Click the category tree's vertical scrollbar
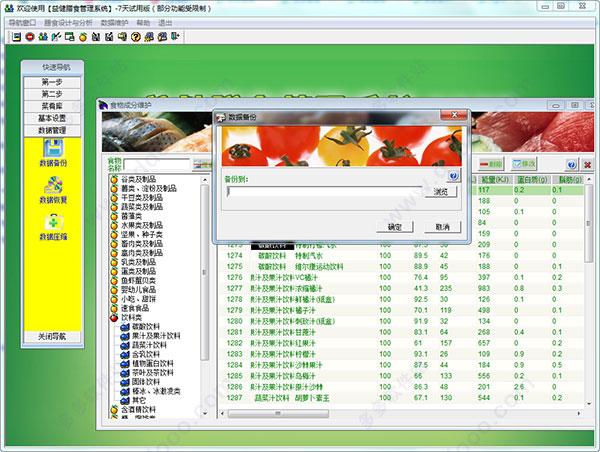600x452 pixels. tap(205, 296)
